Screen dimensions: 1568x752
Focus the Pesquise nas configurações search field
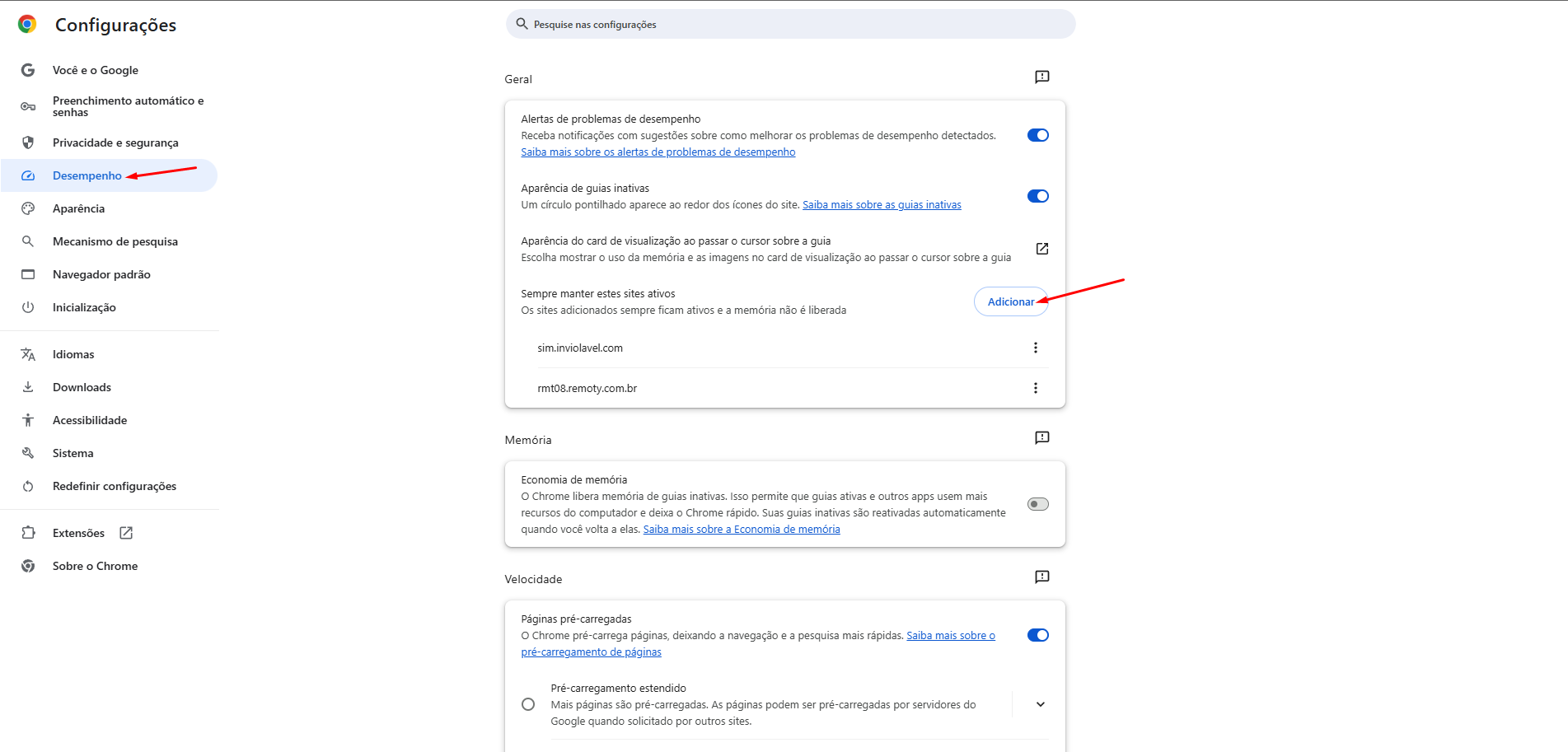tap(791, 25)
